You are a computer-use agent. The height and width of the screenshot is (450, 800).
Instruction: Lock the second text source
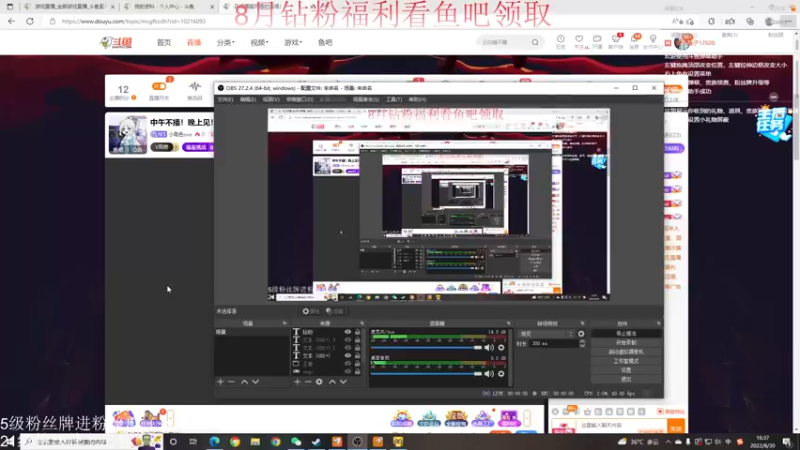tap(357, 340)
